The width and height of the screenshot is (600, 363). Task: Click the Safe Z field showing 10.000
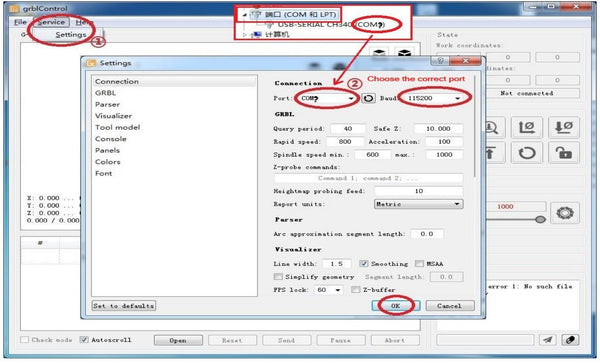coord(439,129)
